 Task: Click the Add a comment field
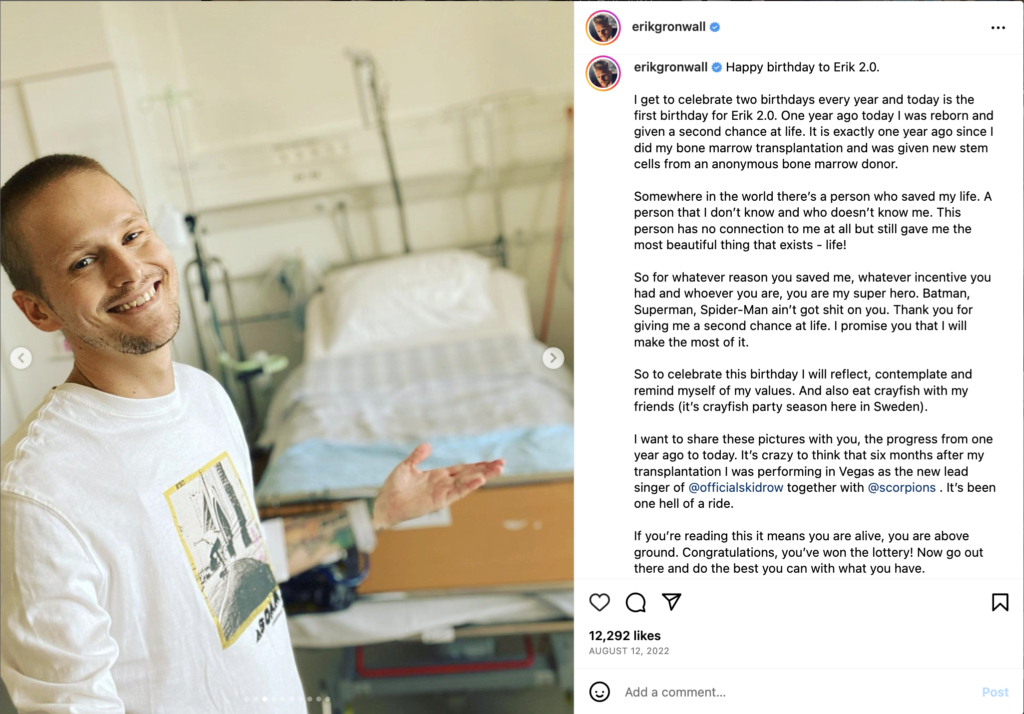[x=798, y=692]
